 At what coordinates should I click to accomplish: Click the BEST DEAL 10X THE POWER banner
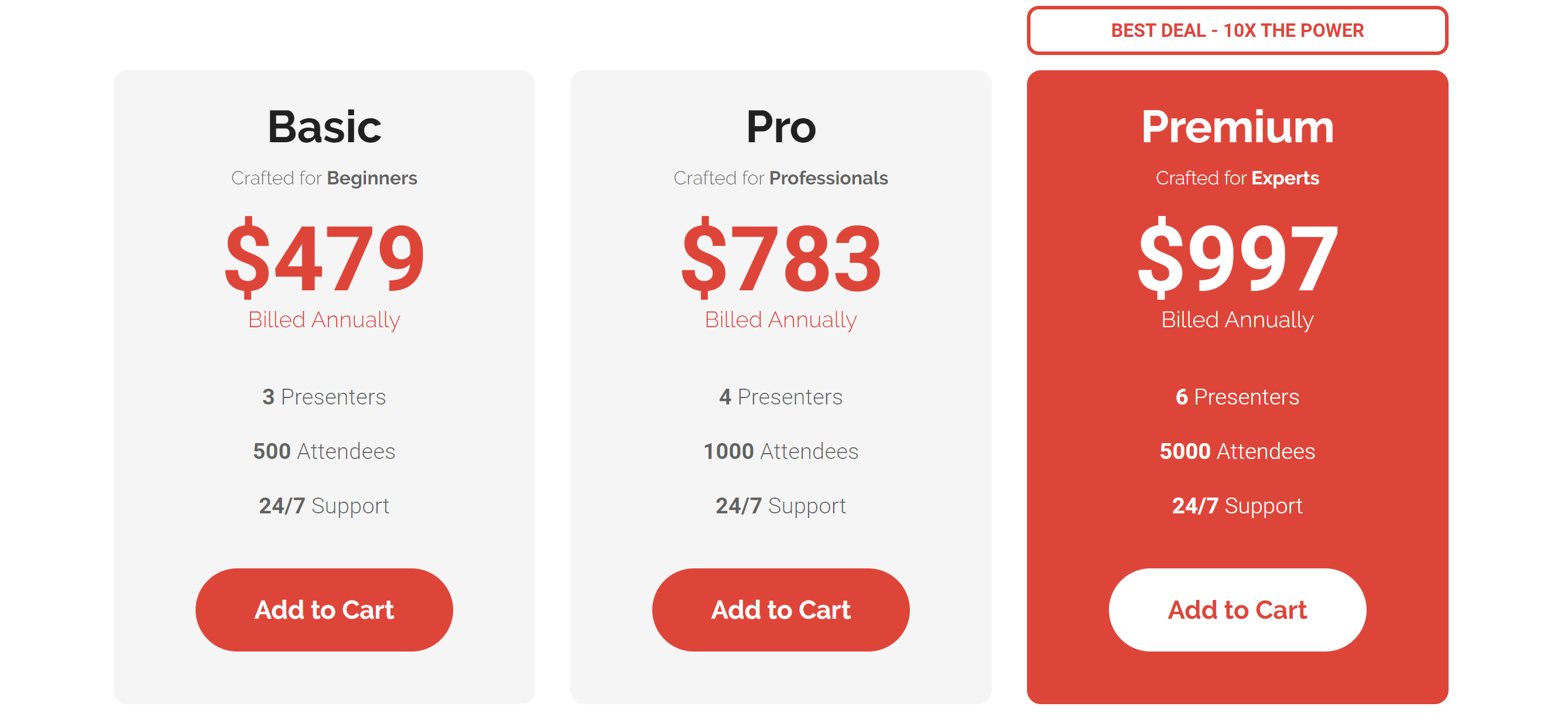[1237, 30]
